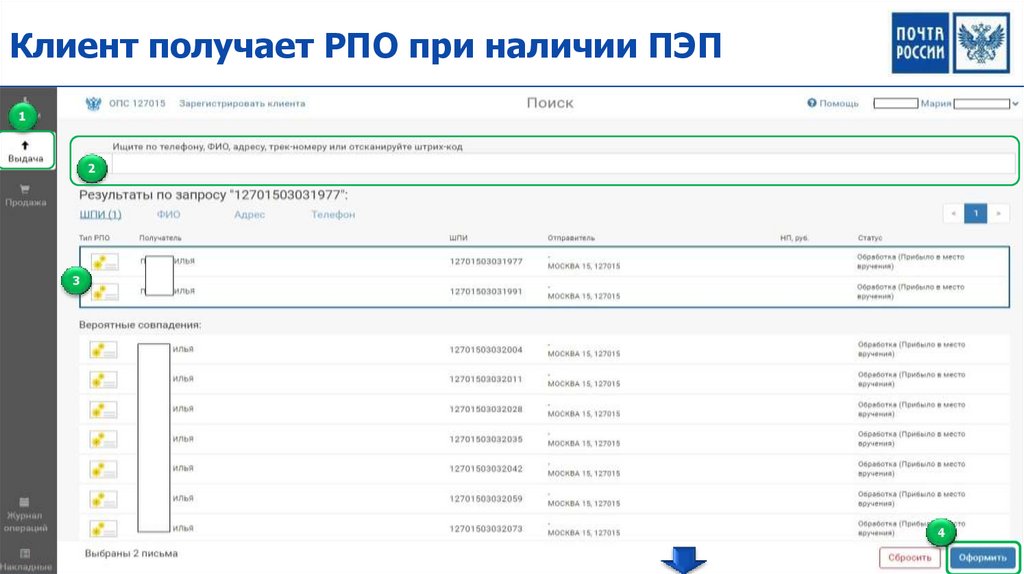Go to previous results page
The height and width of the screenshot is (574, 1024).
(953, 214)
